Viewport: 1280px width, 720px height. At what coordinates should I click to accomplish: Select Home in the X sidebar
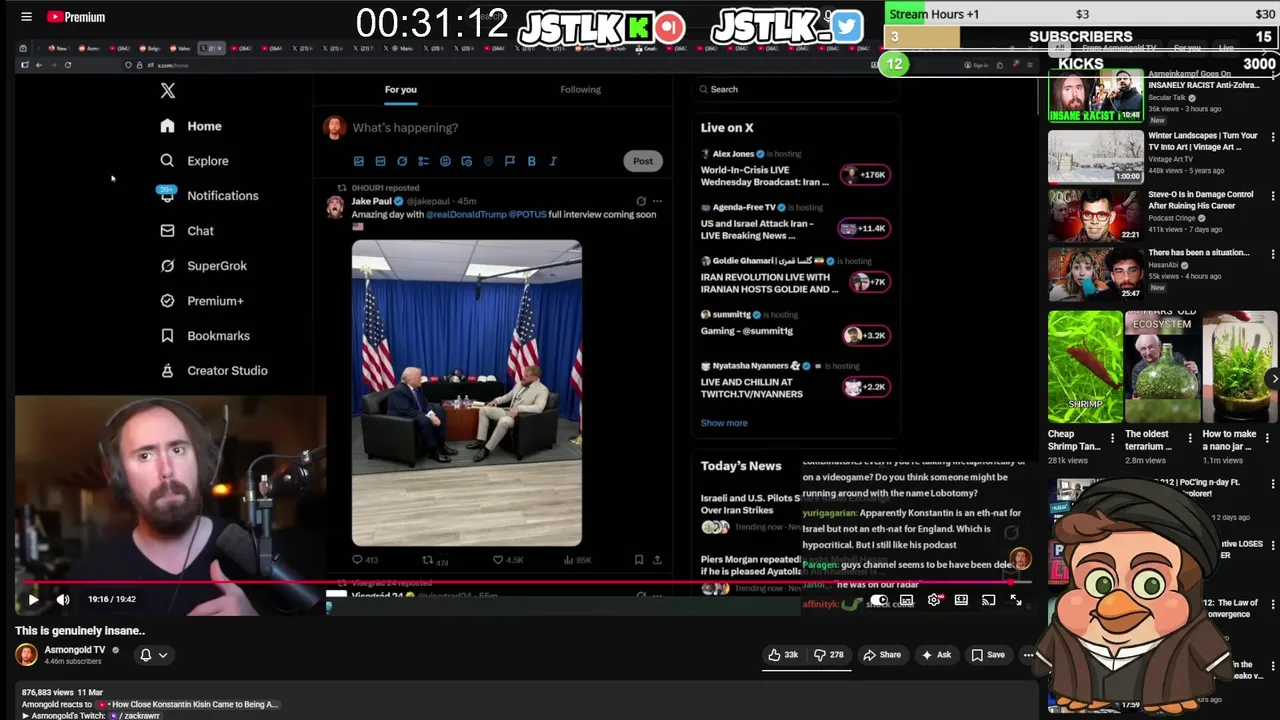click(191, 126)
